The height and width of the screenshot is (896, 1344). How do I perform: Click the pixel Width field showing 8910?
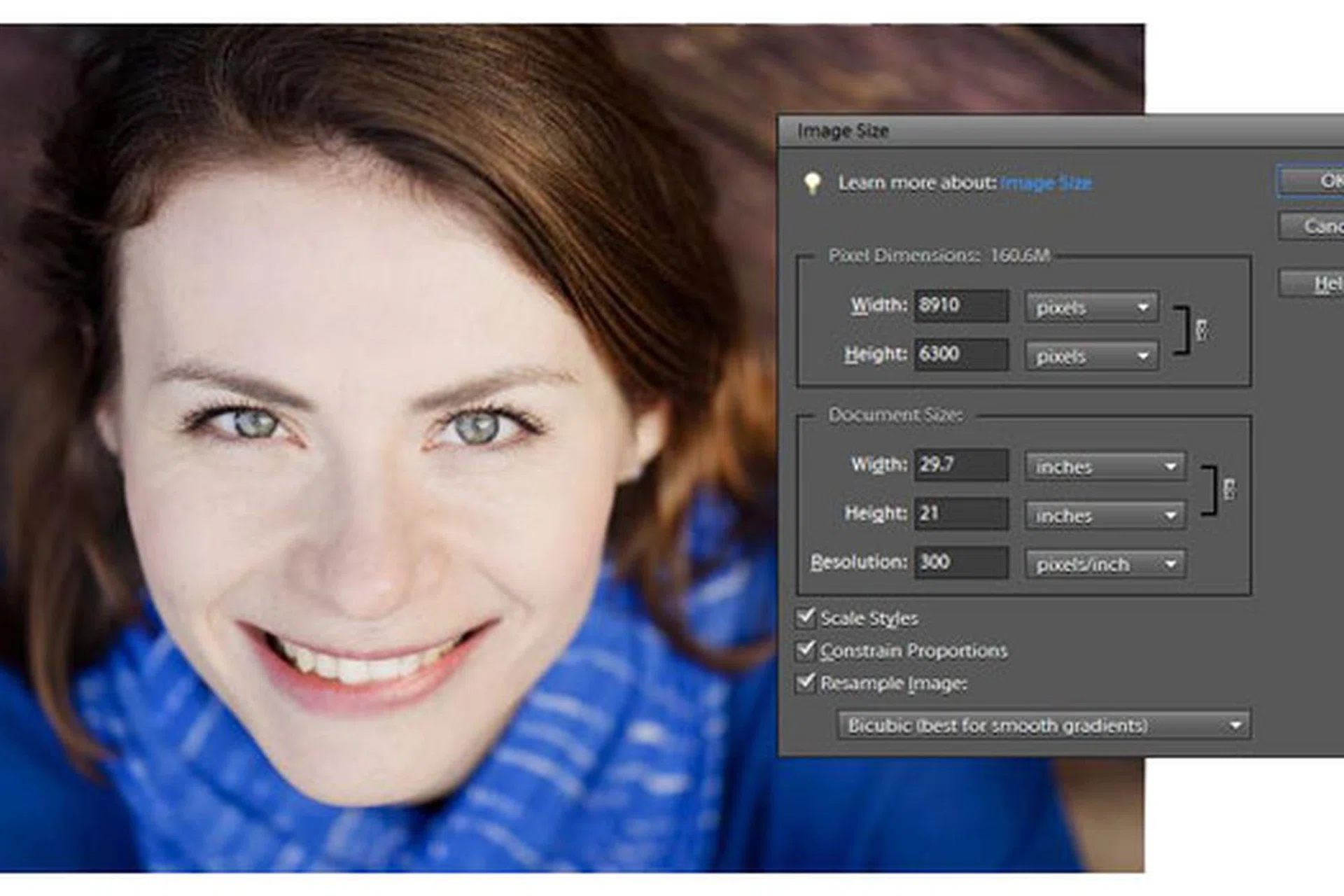click(x=960, y=306)
